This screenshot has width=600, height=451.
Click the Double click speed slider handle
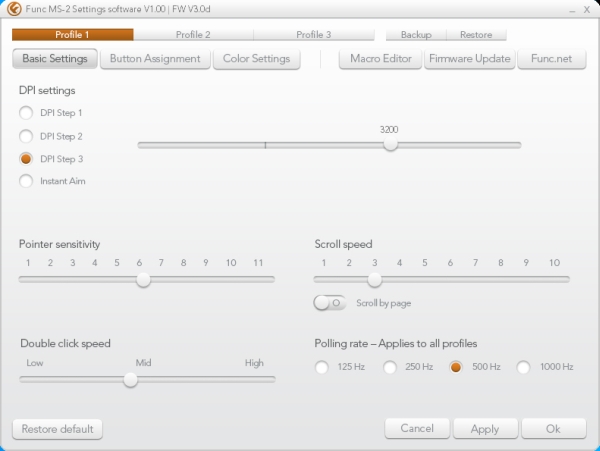[130, 380]
